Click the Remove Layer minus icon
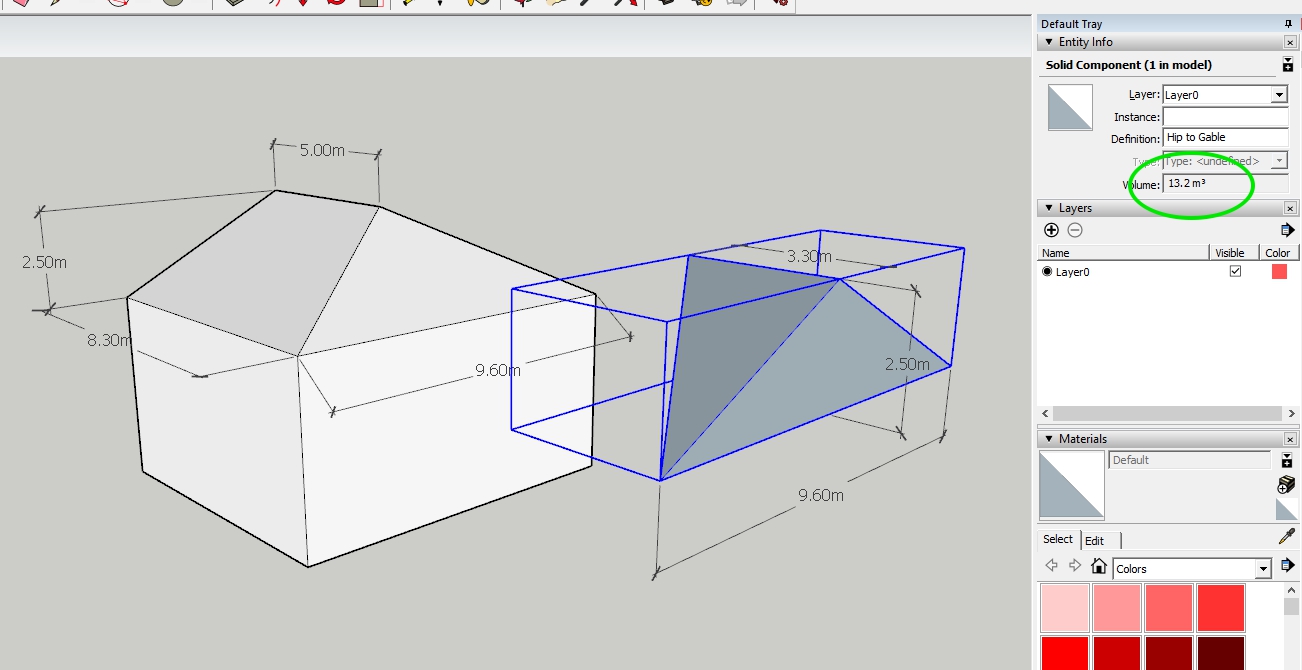Screen dimensions: 1302x670 1074,230
